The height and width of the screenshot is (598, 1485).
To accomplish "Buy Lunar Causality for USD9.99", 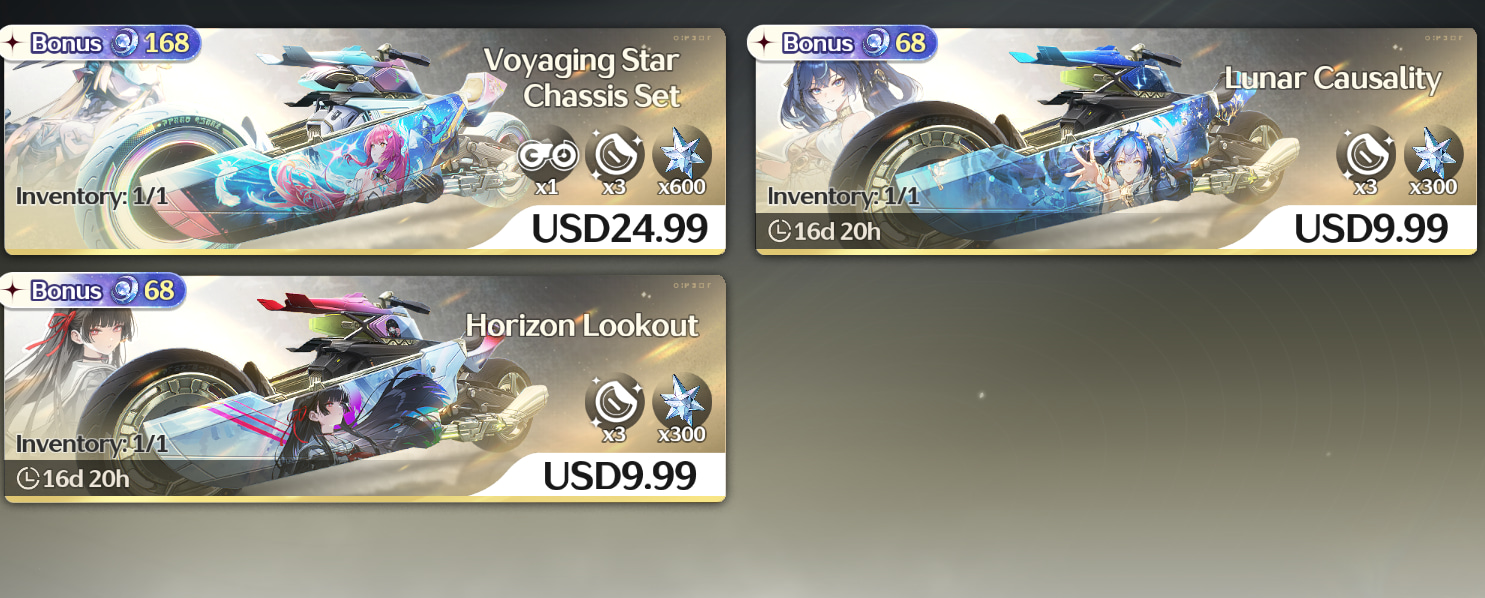I will [1370, 228].
